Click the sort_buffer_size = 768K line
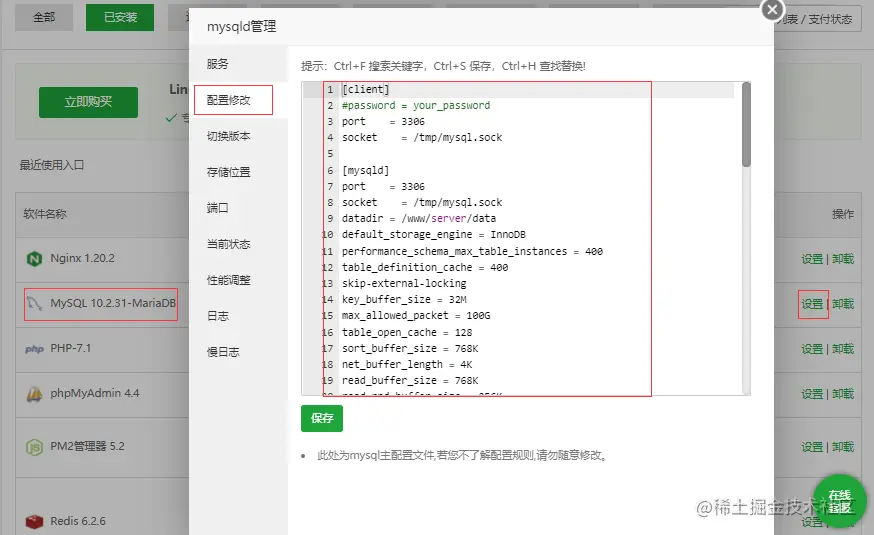 pyautogui.click(x=410, y=348)
